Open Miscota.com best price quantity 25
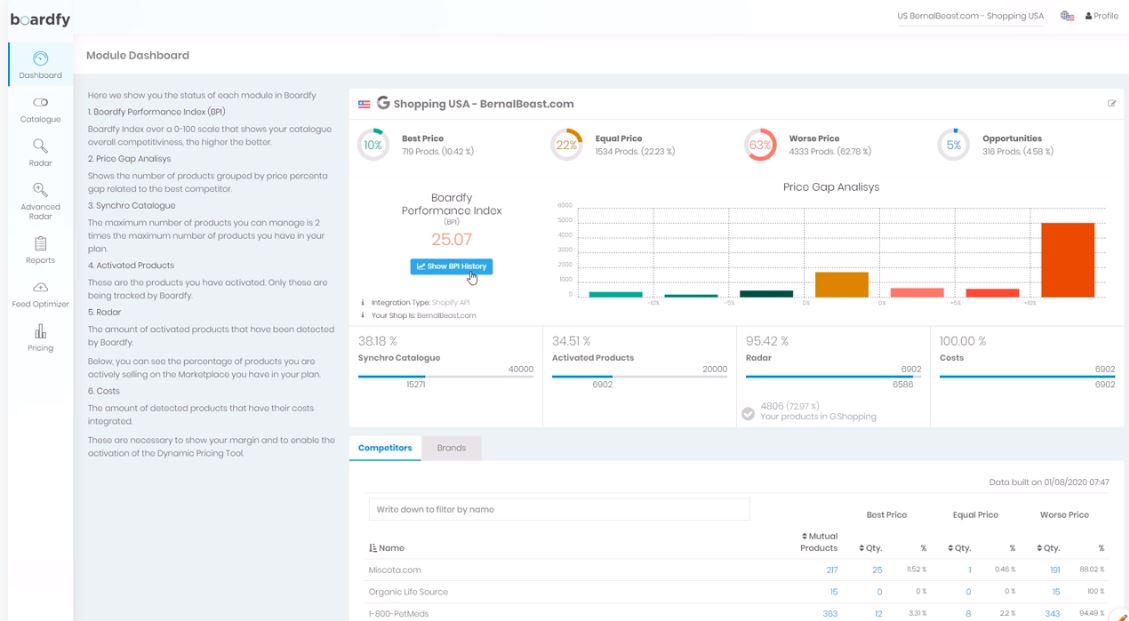Viewport: 1129px width, 621px height. point(876,570)
